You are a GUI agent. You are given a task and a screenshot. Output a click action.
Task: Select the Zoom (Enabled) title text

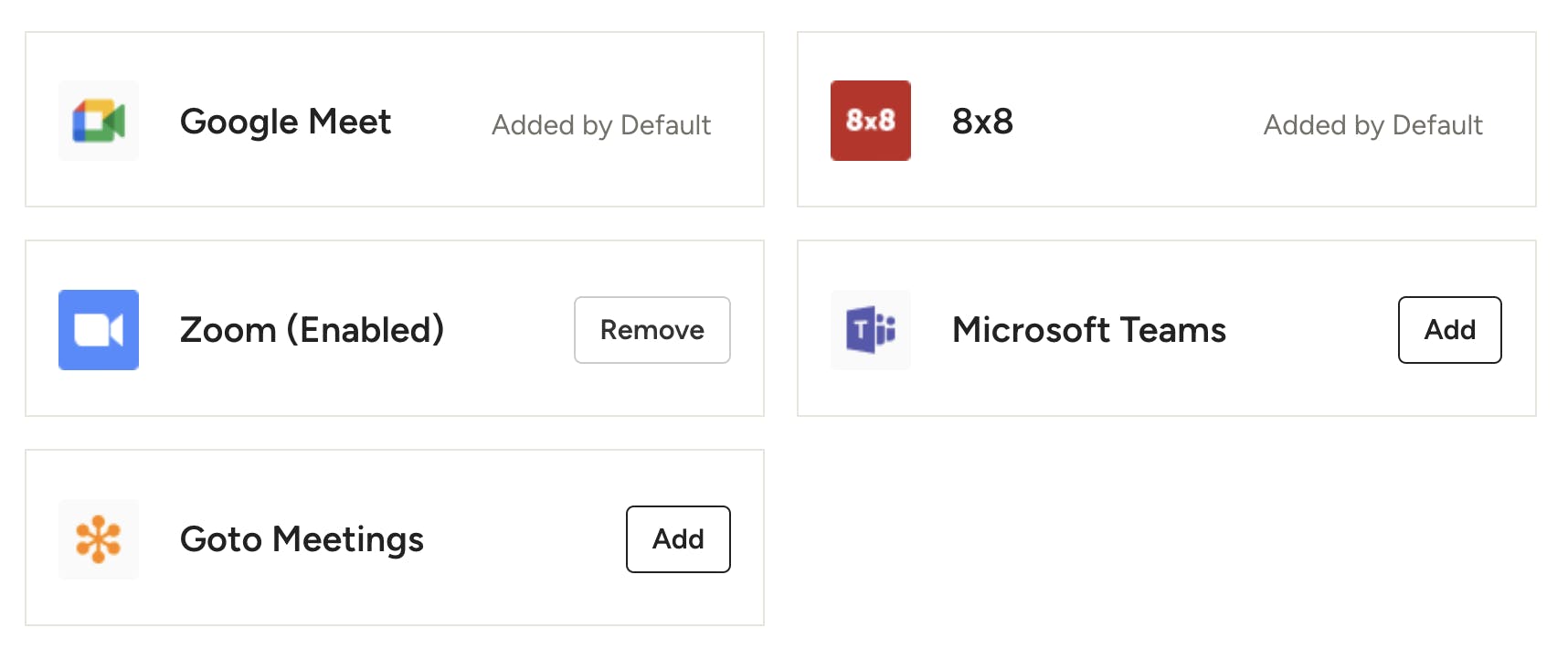coord(312,330)
